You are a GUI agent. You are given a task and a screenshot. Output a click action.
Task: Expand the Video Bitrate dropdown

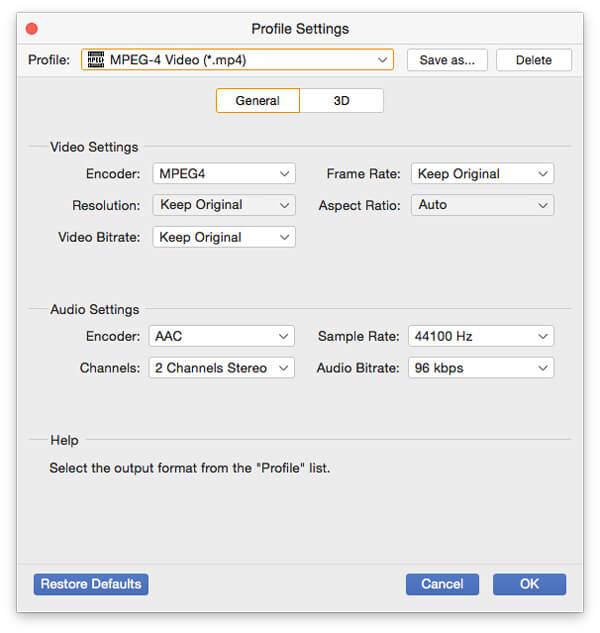224,237
